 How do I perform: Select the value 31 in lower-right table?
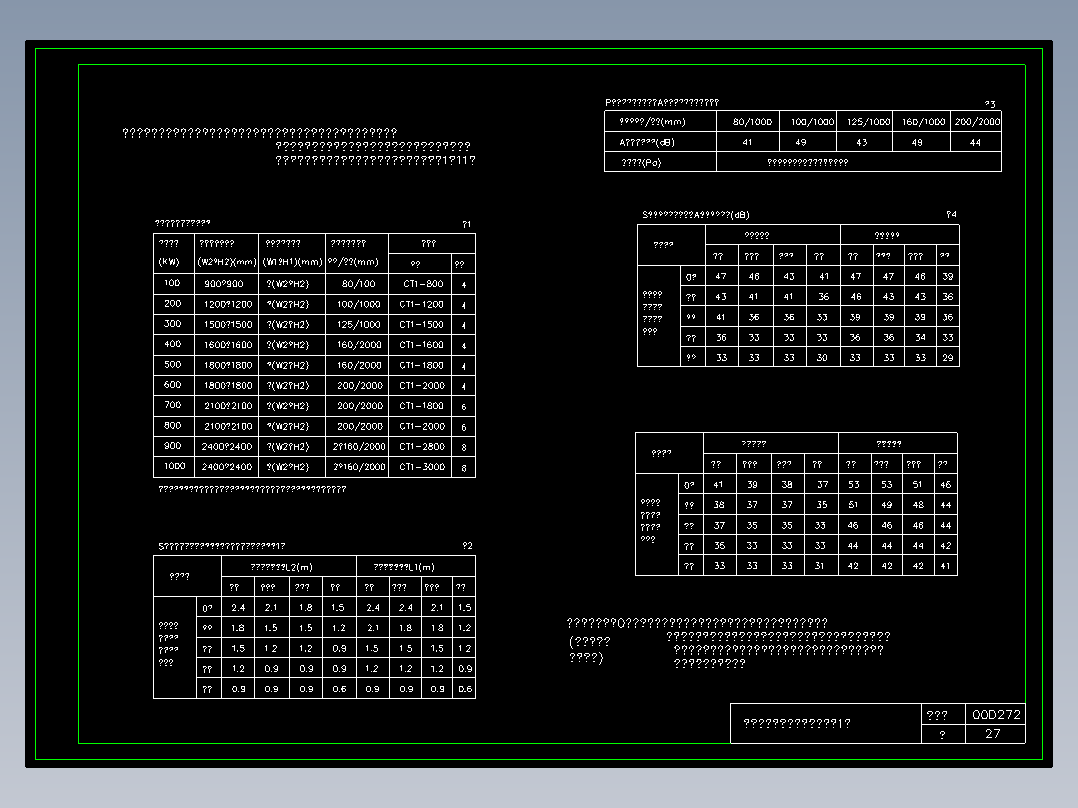pyautogui.click(x=820, y=566)
